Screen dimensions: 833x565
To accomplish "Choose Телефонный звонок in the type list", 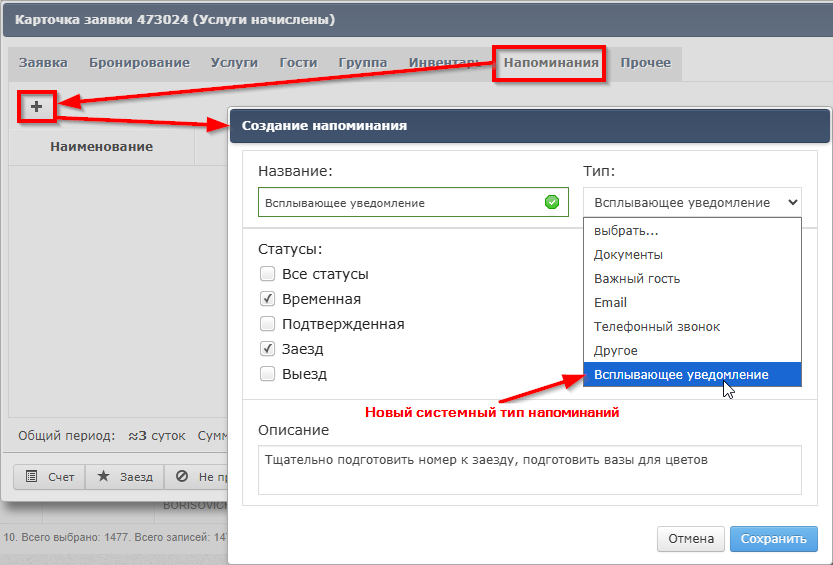I will 657,326.
